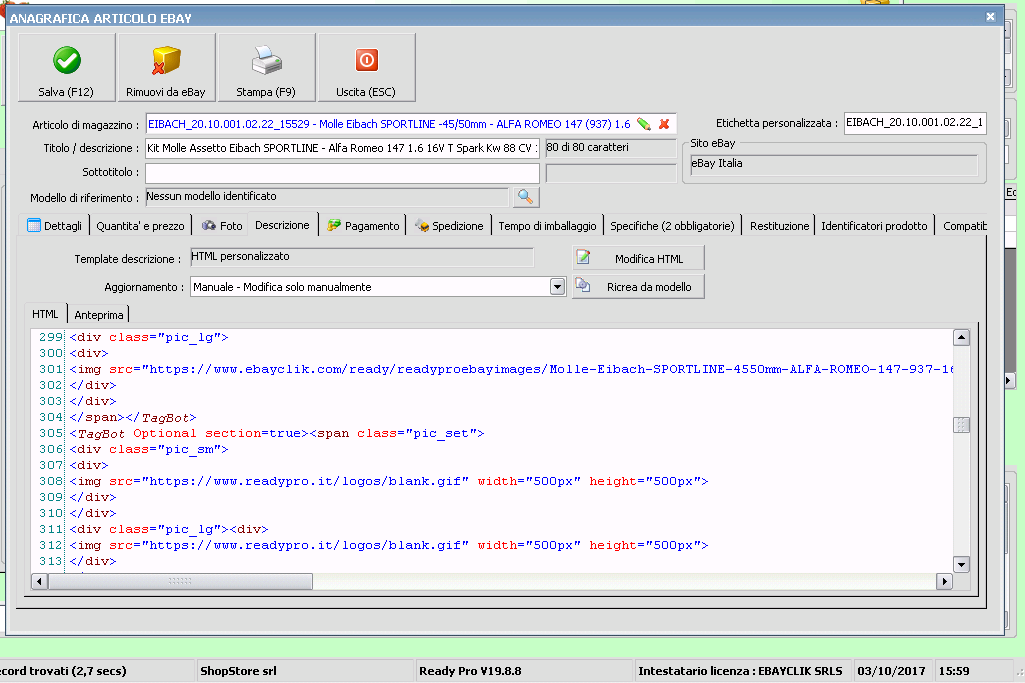Open the Foto tab
The height and width of the screenshot is (683, 1025).
tap(222, 226)
